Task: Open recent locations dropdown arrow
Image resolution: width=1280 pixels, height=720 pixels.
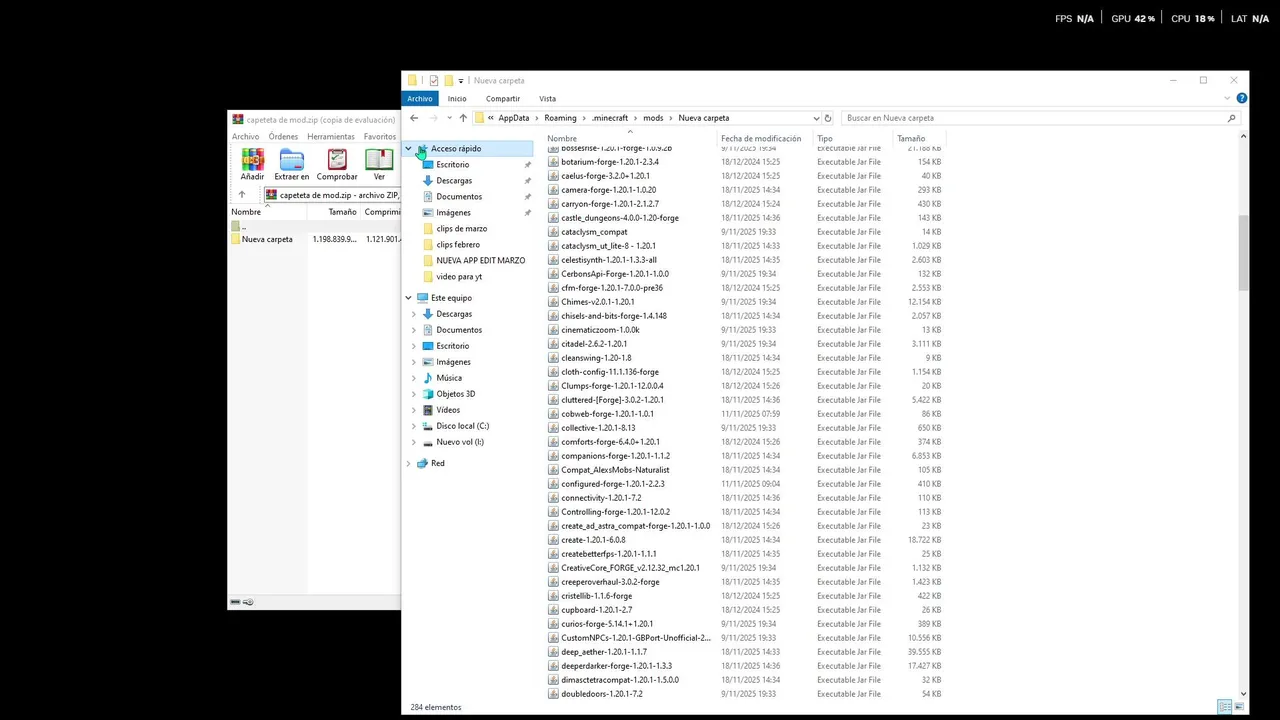Action: 449,118
